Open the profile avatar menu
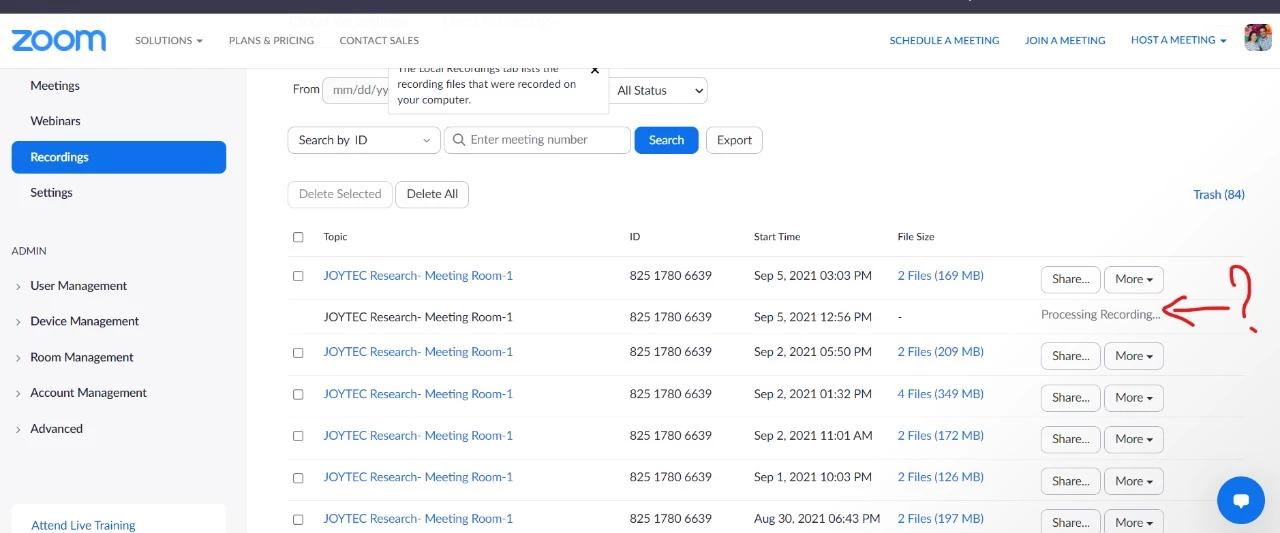 pyautogui.click(x=1258, y=38)
